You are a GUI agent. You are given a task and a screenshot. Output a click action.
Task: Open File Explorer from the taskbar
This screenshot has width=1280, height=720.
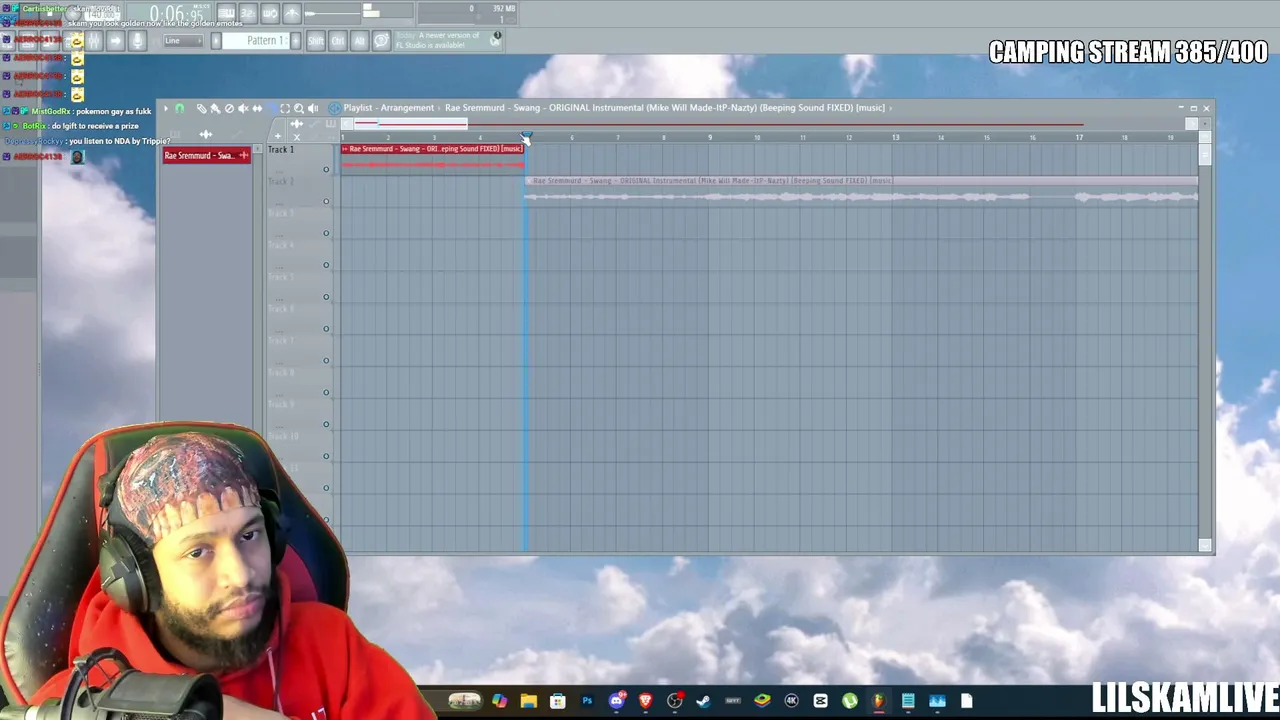[x=528, y=701]
